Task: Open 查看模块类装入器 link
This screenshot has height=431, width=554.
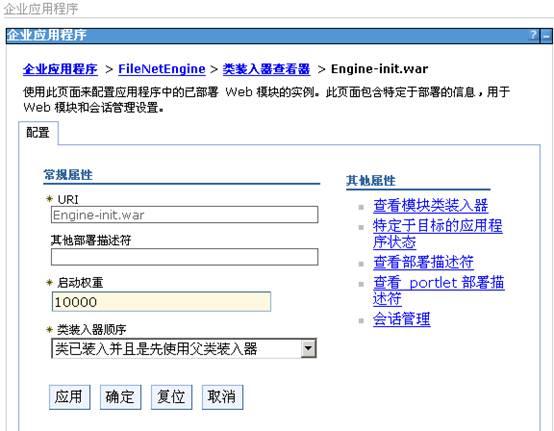Action: tap(430, 205)
